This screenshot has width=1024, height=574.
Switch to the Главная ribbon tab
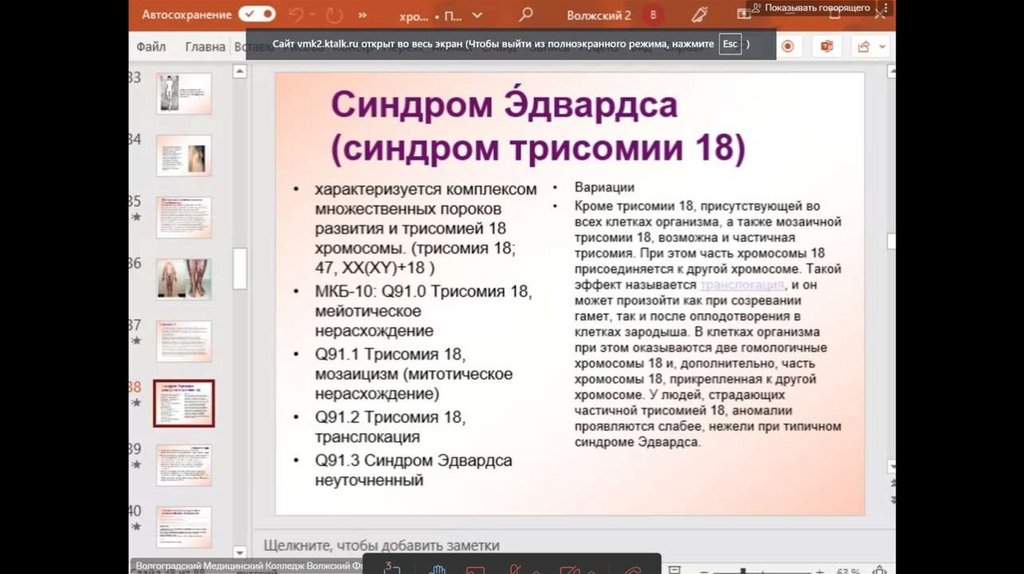pos(205,46)
